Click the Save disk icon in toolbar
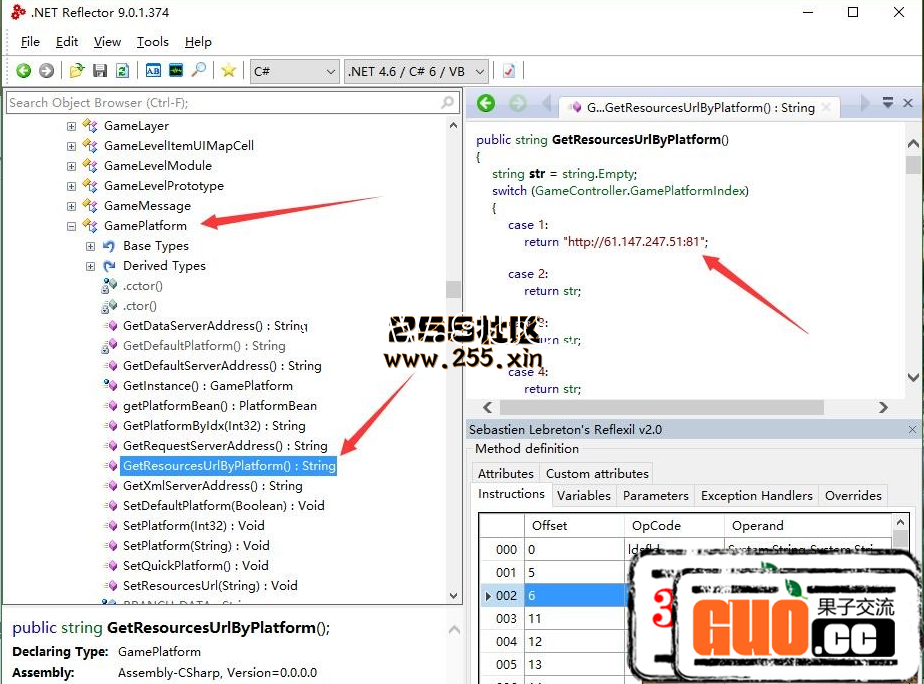This screenshot has width=924, height=684. click(x=99, y=71)
